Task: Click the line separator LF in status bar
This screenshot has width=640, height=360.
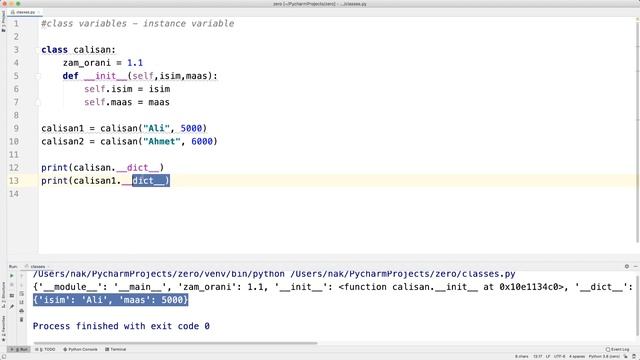Action: pos(548,356)
